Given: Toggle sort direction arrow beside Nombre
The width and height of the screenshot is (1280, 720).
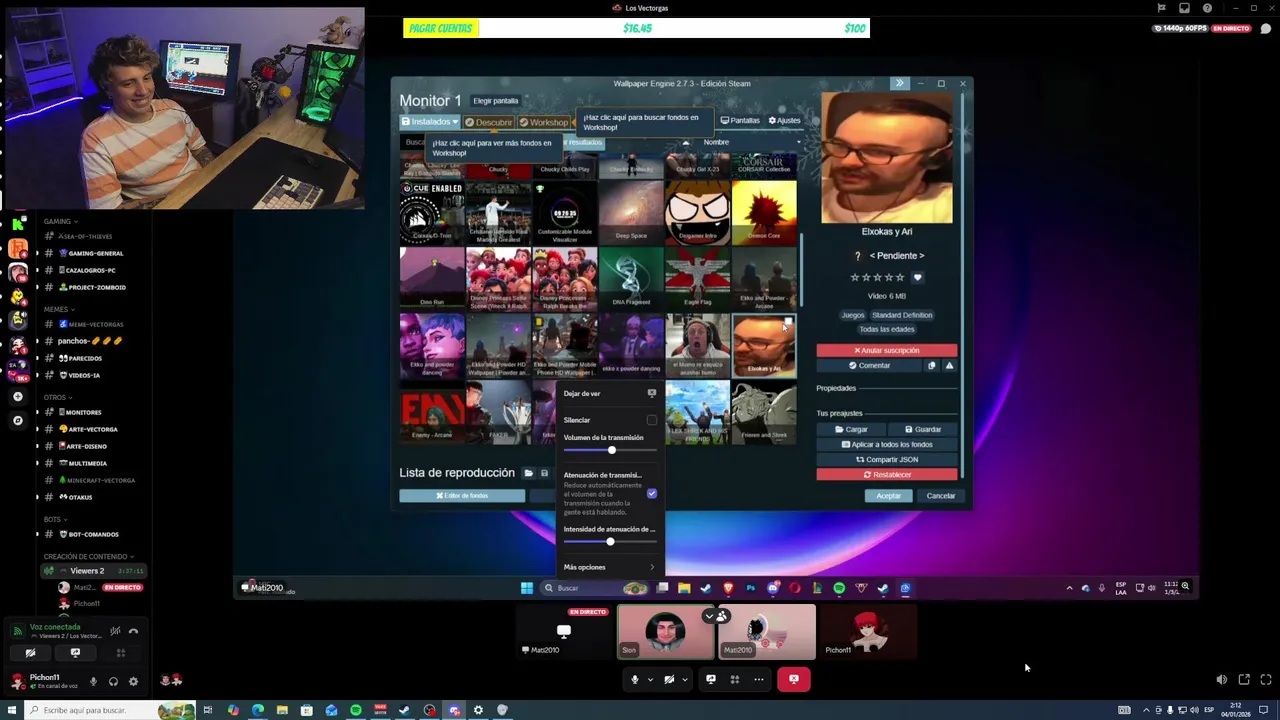Looking at the screenshot, I should tap(686, 142).
